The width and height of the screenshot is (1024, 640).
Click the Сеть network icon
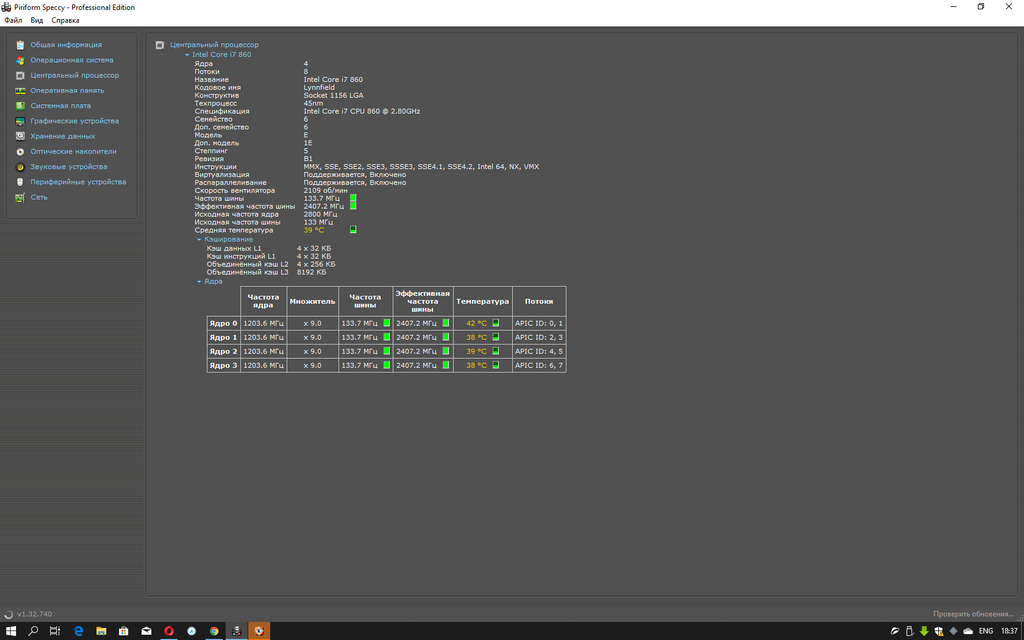click(20, 197)
